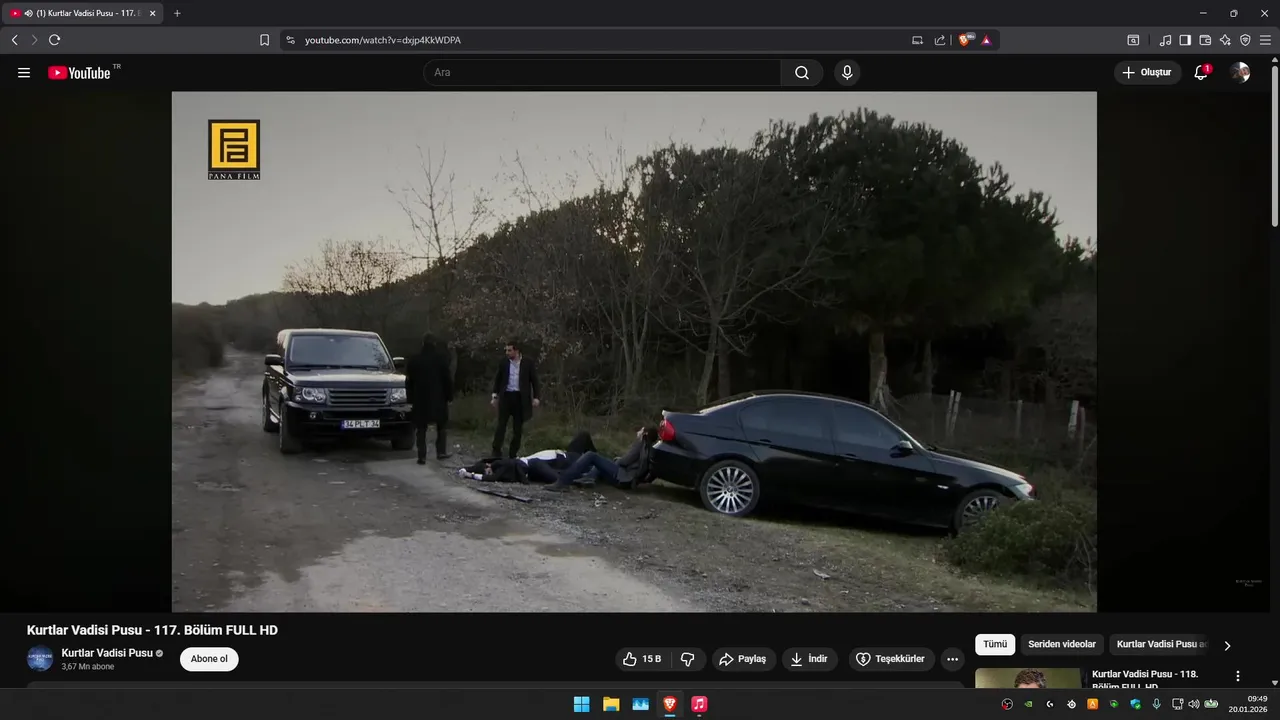This screenshot has width=1280, height=720.
Task: Subscribe with the Abone ol button
Action: pyautogui.click(x=209, y=659)
